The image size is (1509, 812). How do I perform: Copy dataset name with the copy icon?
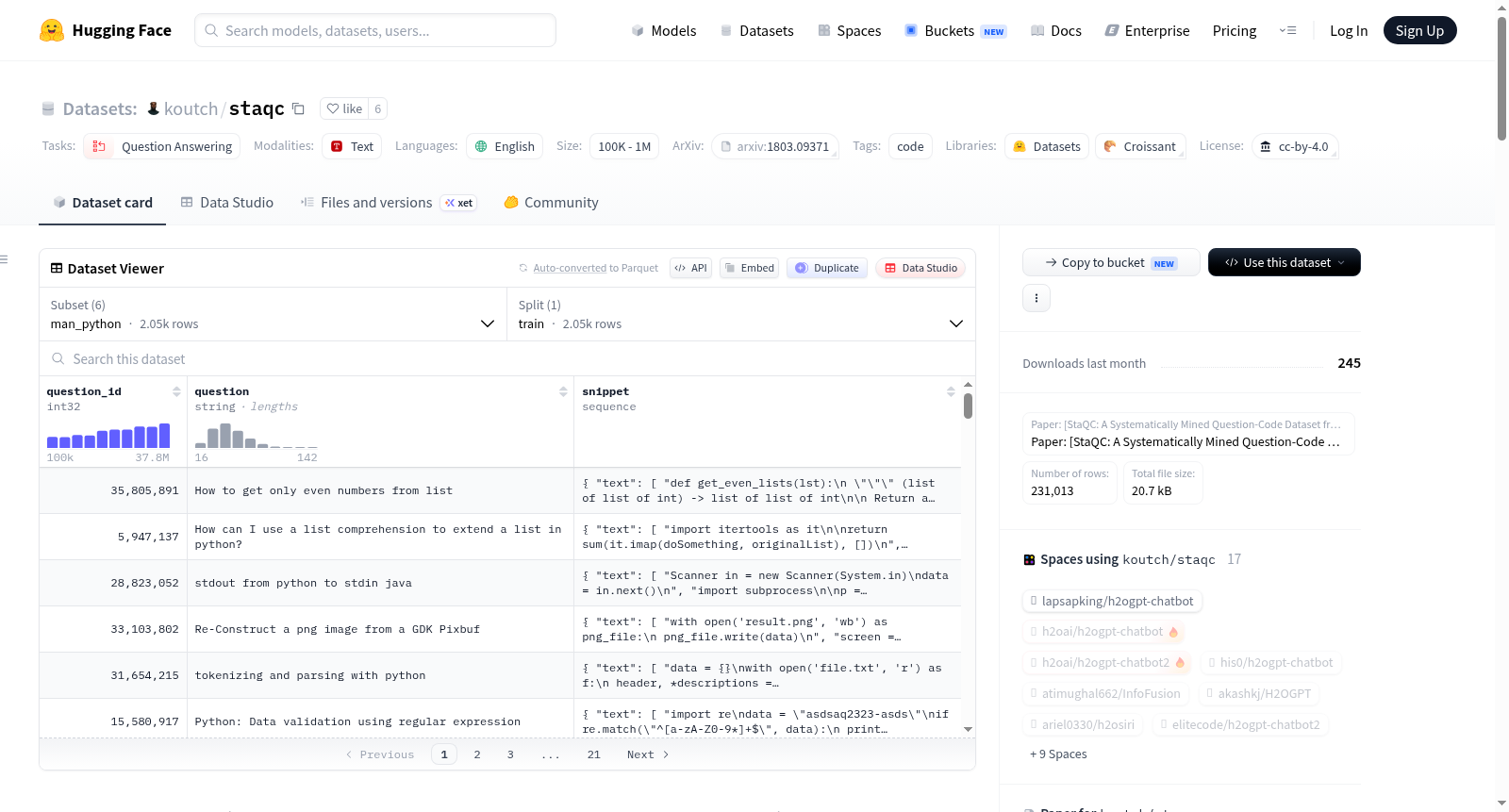pos(298,108)
